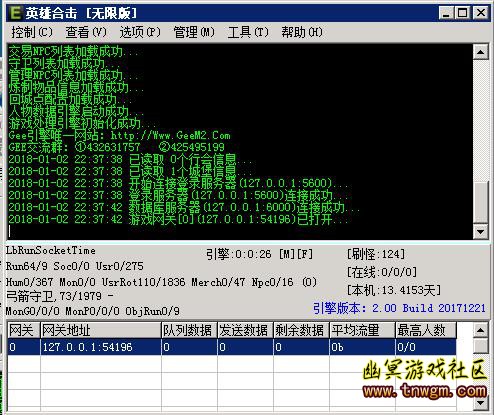Open the 帮助(H) menu
The width and height of the screenshot is (494, 415).
(302, 32)
